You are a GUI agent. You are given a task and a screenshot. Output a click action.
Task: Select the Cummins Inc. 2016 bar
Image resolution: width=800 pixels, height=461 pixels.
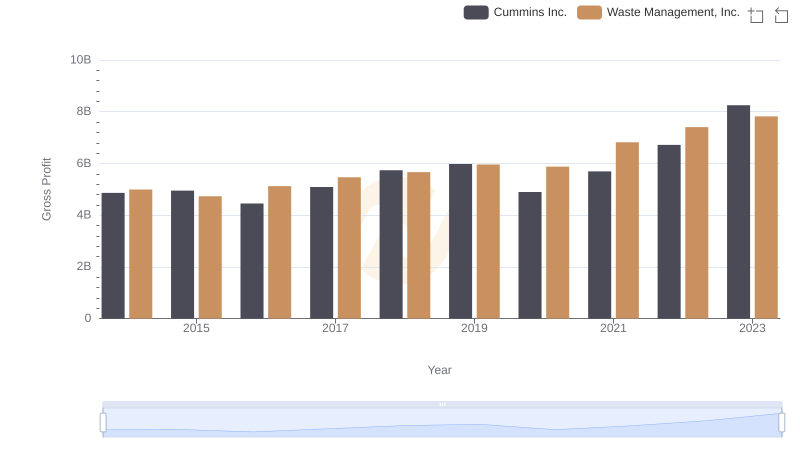coord(252,261)
